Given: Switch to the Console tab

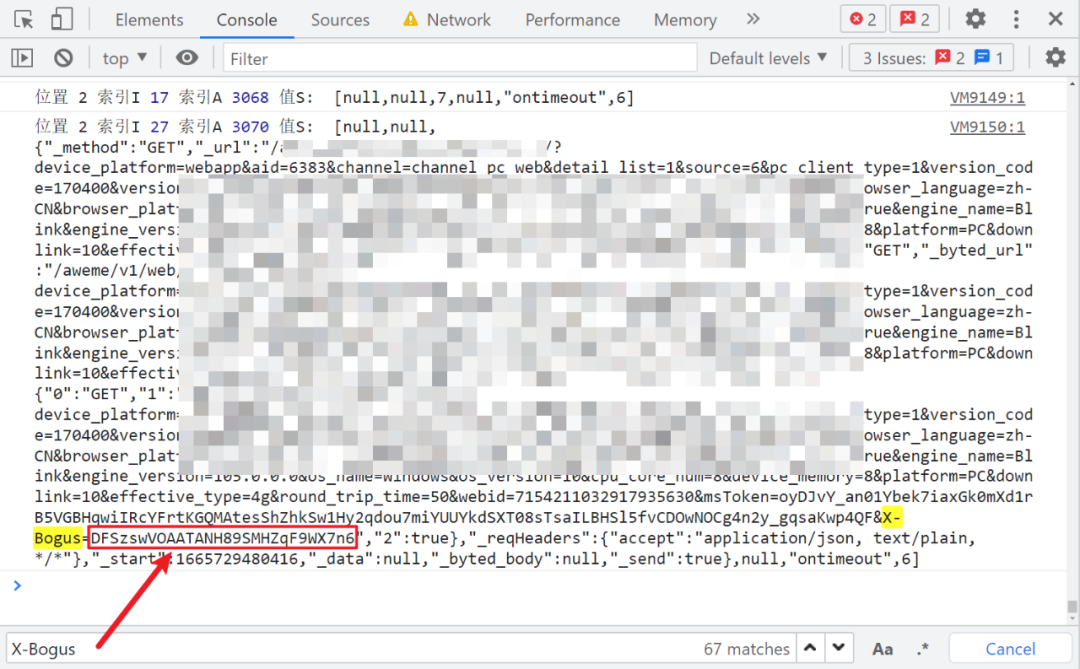Looking at the screenshot, I should [x=247, y=20].
